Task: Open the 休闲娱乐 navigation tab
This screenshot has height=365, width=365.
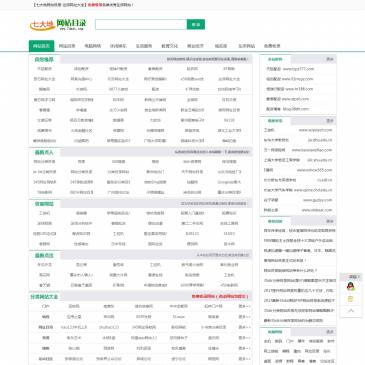Action: point(118,46)
